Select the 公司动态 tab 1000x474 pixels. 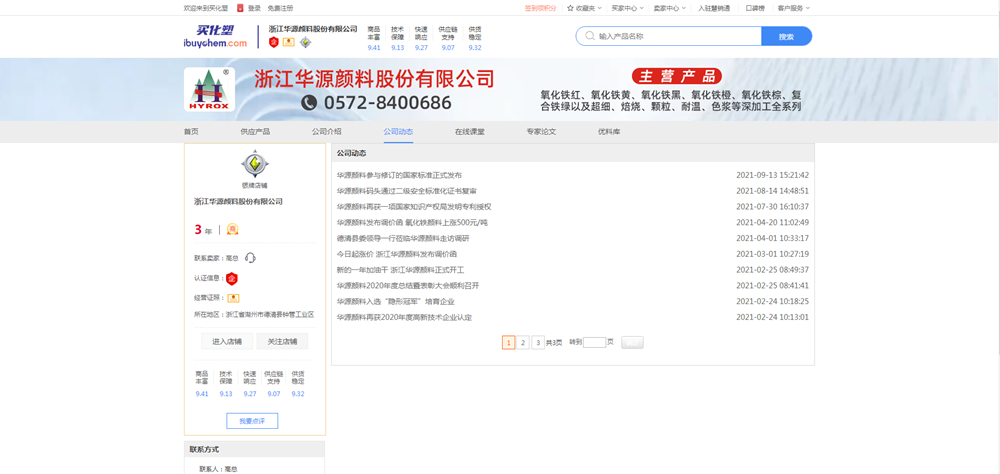click(x=398, y=131)
